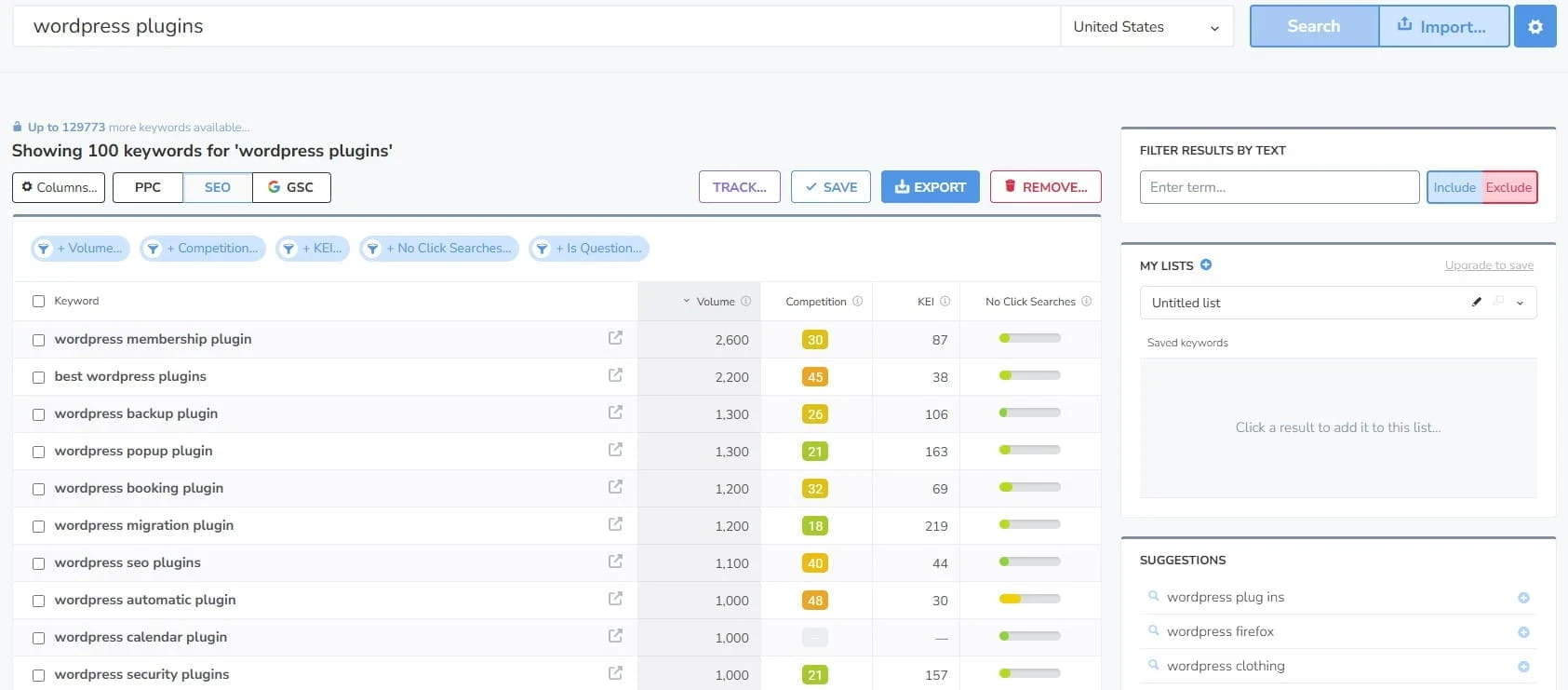Check the wordpress automatic plugin row
The image size is (1568, 690).
(x=38, y=601)
